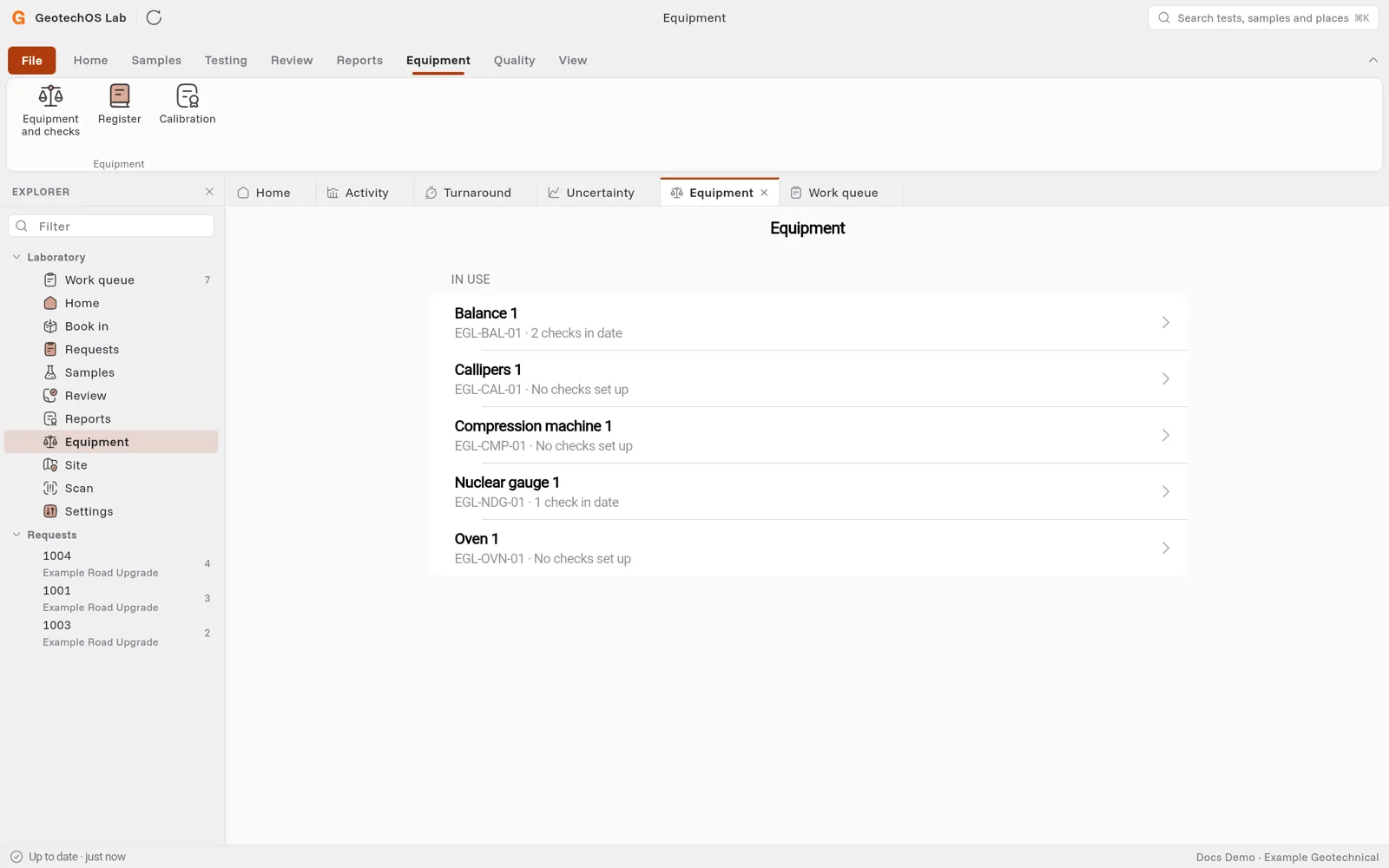The width and height of the screenshot is (1389, 868).
Task: Collapse the Requests tree section
Action: point(16,535)
